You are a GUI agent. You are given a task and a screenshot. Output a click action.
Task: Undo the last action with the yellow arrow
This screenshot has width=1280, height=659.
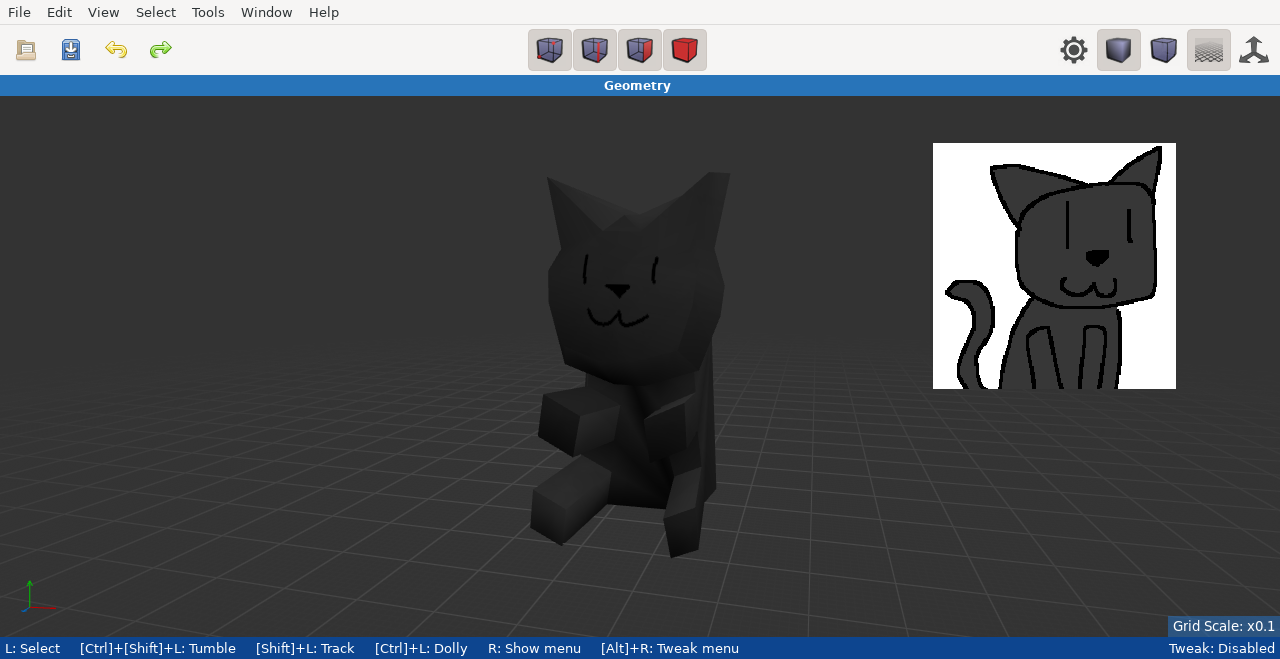pyautogui.click(x=116, y=50)
